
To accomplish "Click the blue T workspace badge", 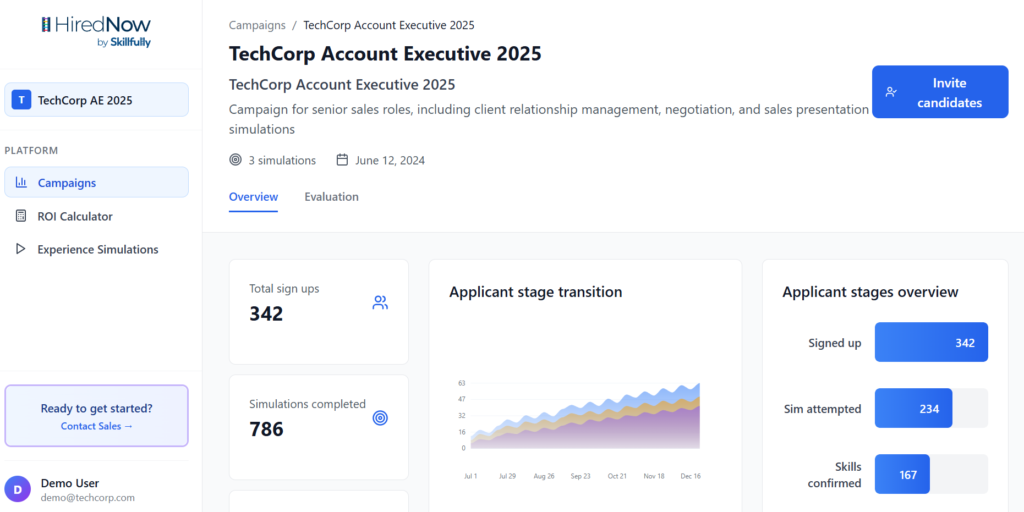I will 21,100.
